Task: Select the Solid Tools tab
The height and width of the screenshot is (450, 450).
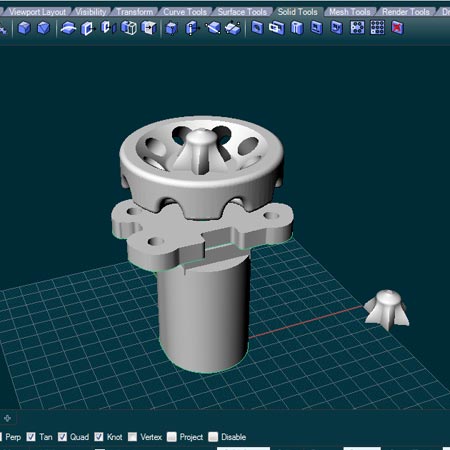Action: (x=297, y=12)
